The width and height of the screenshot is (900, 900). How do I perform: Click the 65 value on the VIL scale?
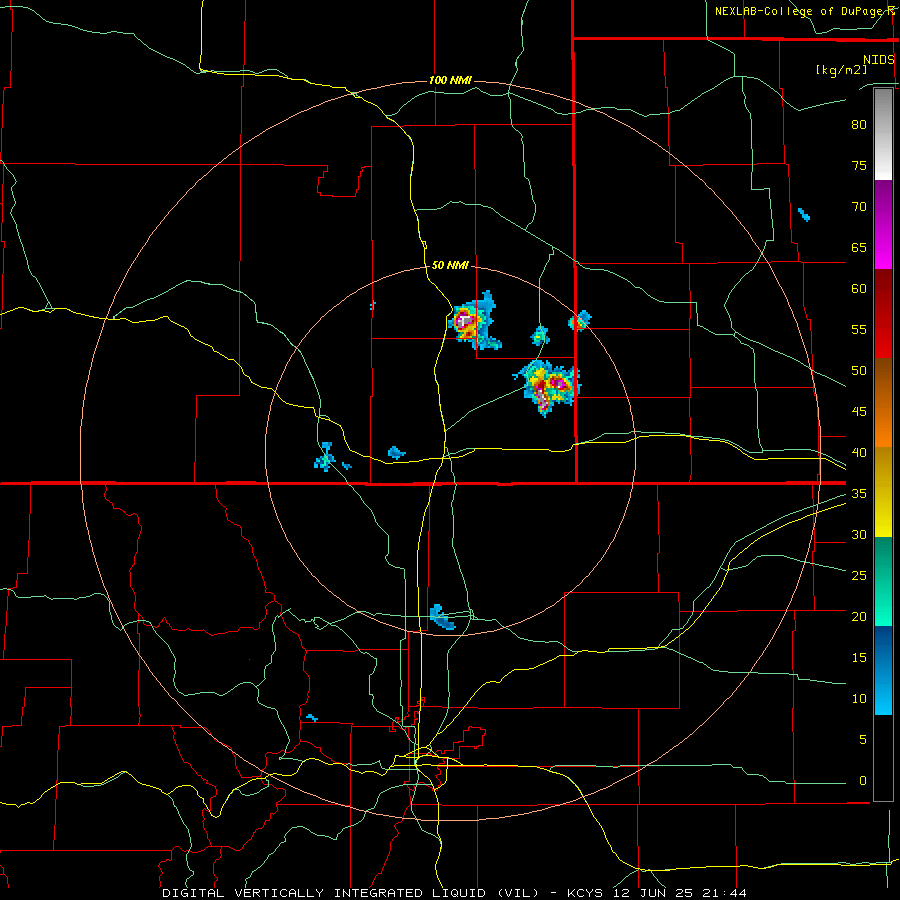pyautogui.click(x=859, y=247)
